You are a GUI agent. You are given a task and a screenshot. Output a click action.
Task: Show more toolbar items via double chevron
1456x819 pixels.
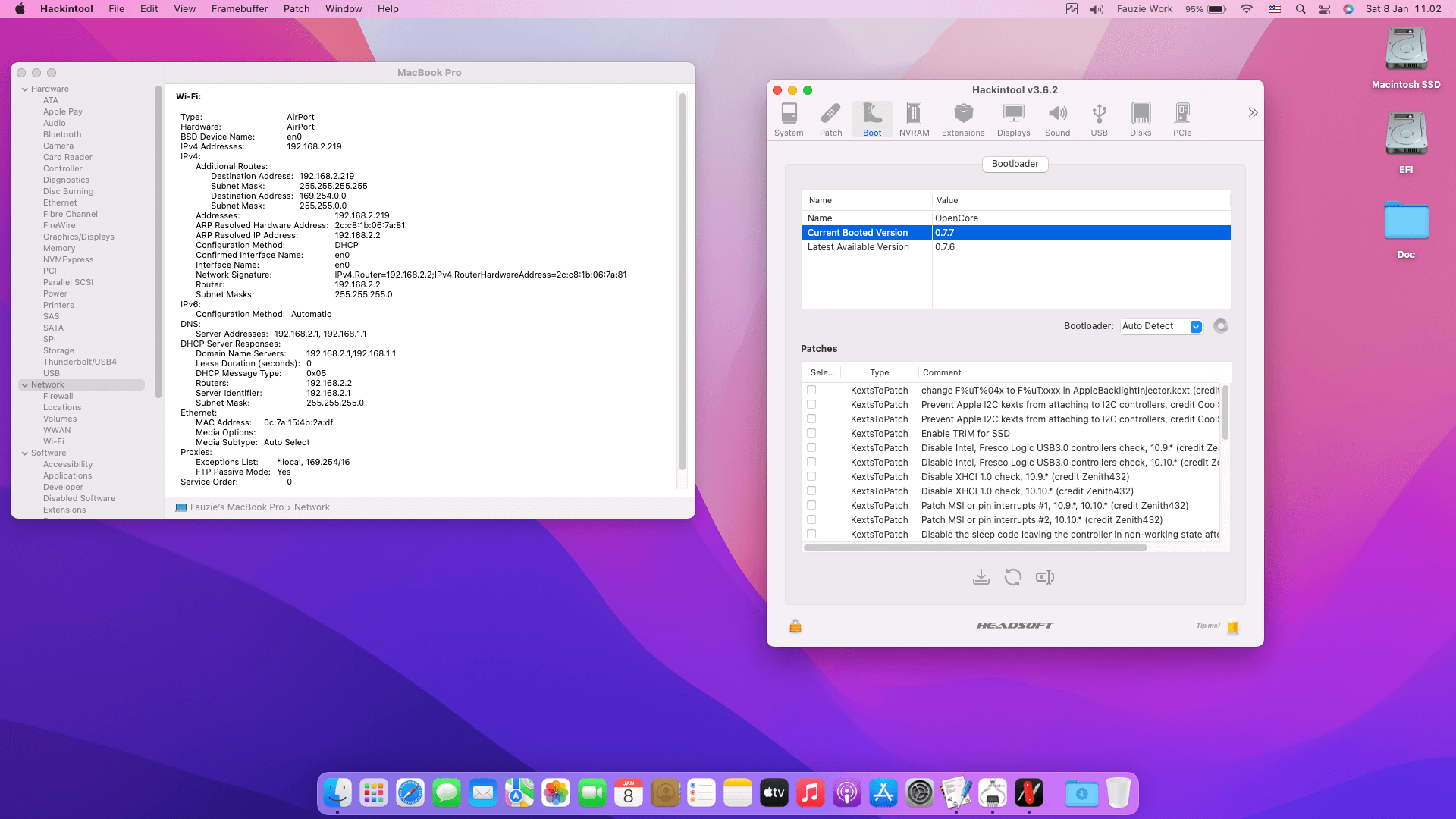point(1253,113)
